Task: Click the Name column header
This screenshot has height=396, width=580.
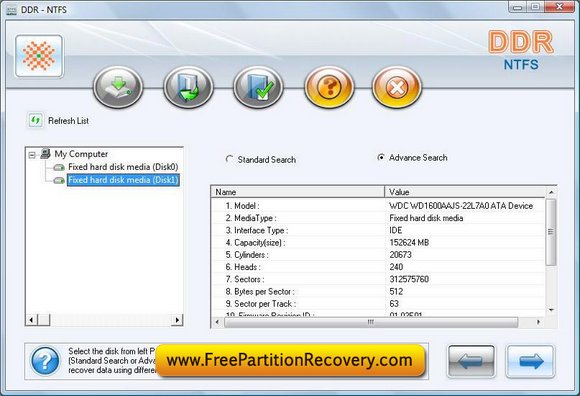Action: 298,192
